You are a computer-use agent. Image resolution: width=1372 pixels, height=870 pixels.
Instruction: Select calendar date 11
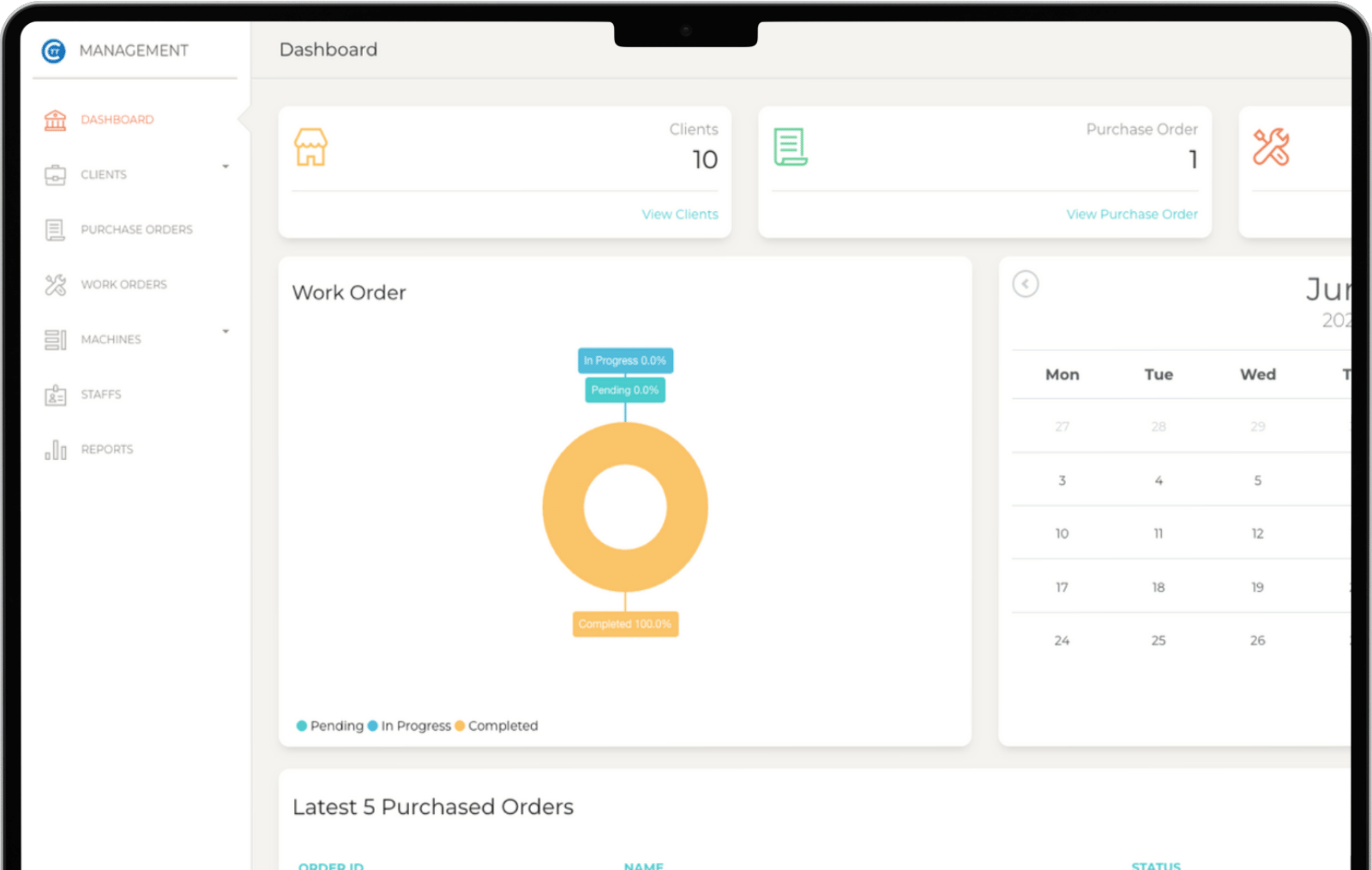tap(1158, 534)
